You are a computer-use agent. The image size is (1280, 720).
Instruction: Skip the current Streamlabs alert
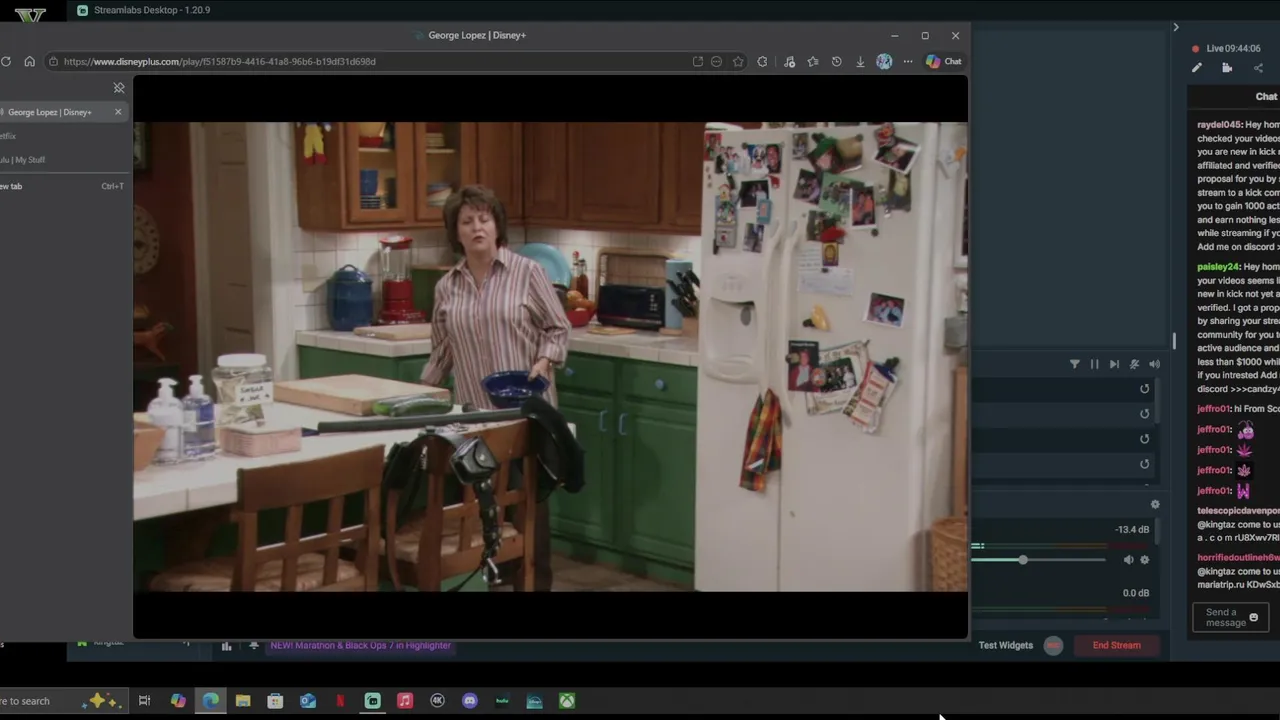tap(1114, 364)
